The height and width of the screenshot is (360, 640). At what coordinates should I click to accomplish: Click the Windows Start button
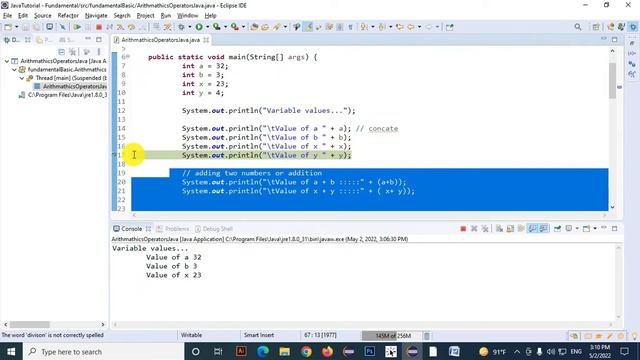click(11, 351)
